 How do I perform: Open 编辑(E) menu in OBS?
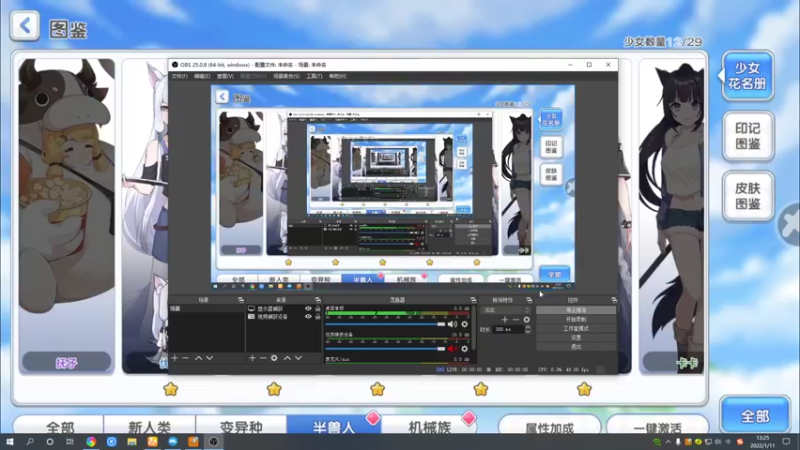(x=202, y=76)
